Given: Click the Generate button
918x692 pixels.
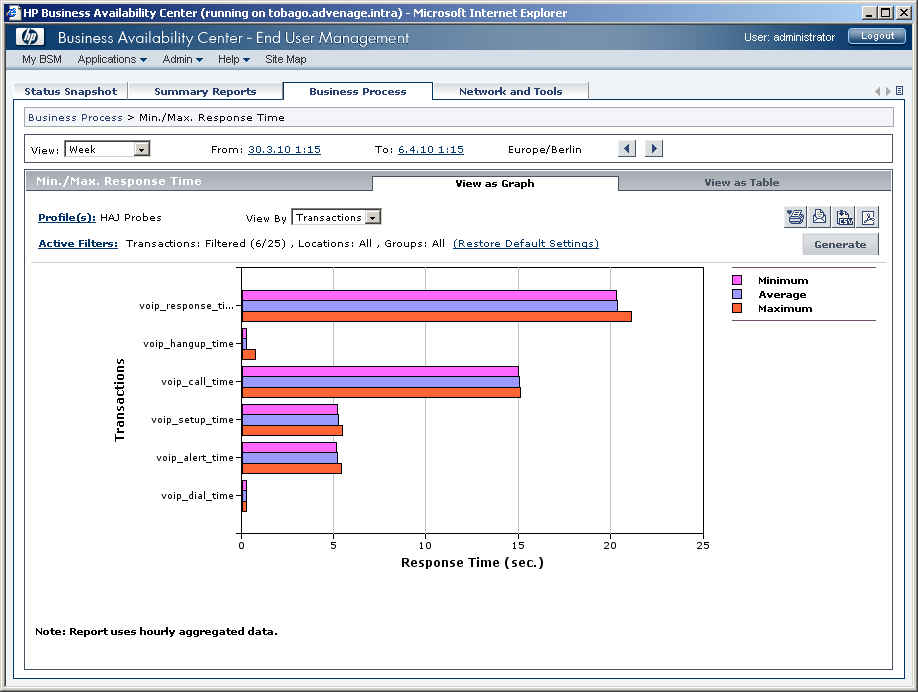Looking at the screenshot, I should pos(840,245).
